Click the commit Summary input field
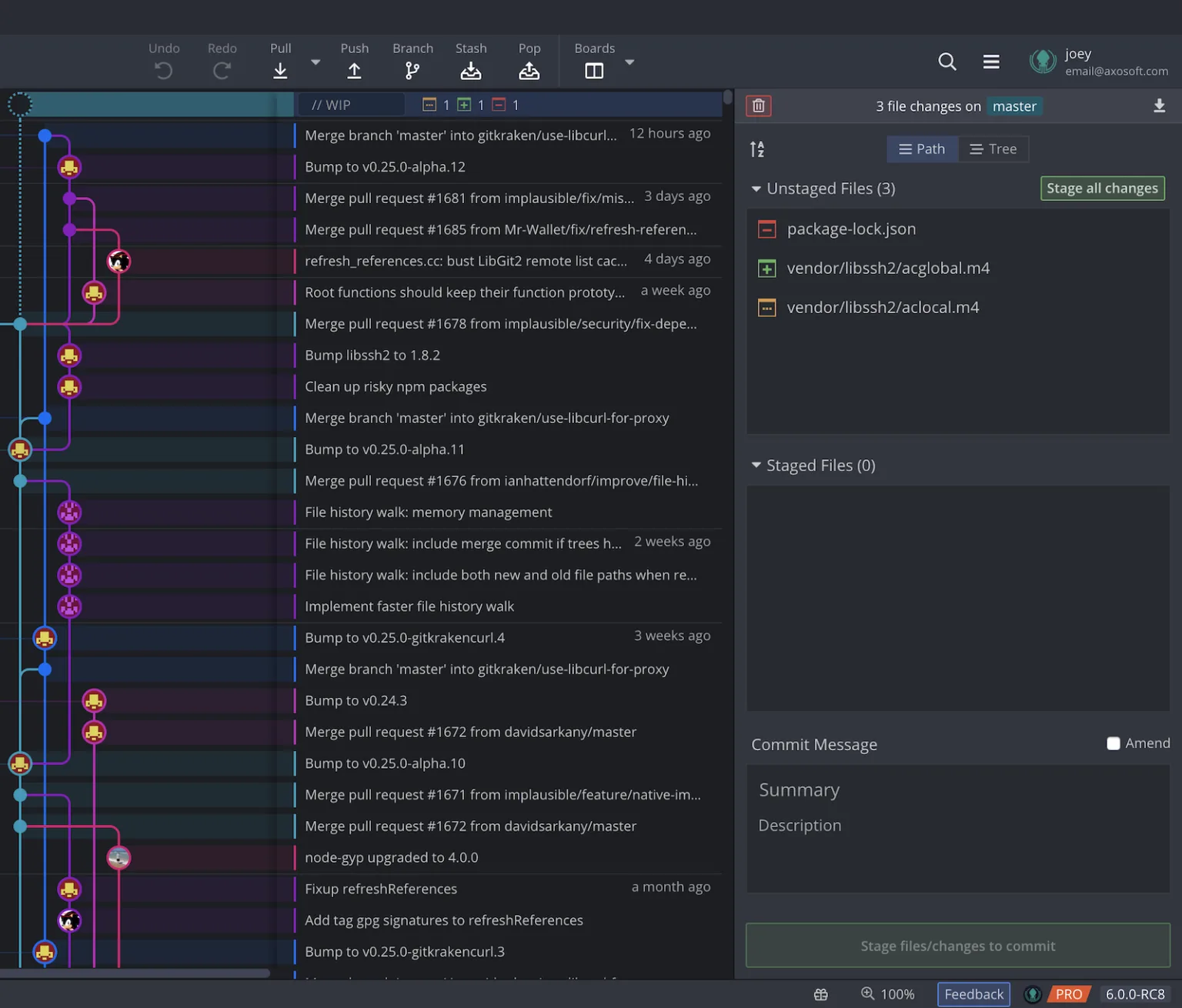This screenshot has height=1008, width=1182. 957,790
